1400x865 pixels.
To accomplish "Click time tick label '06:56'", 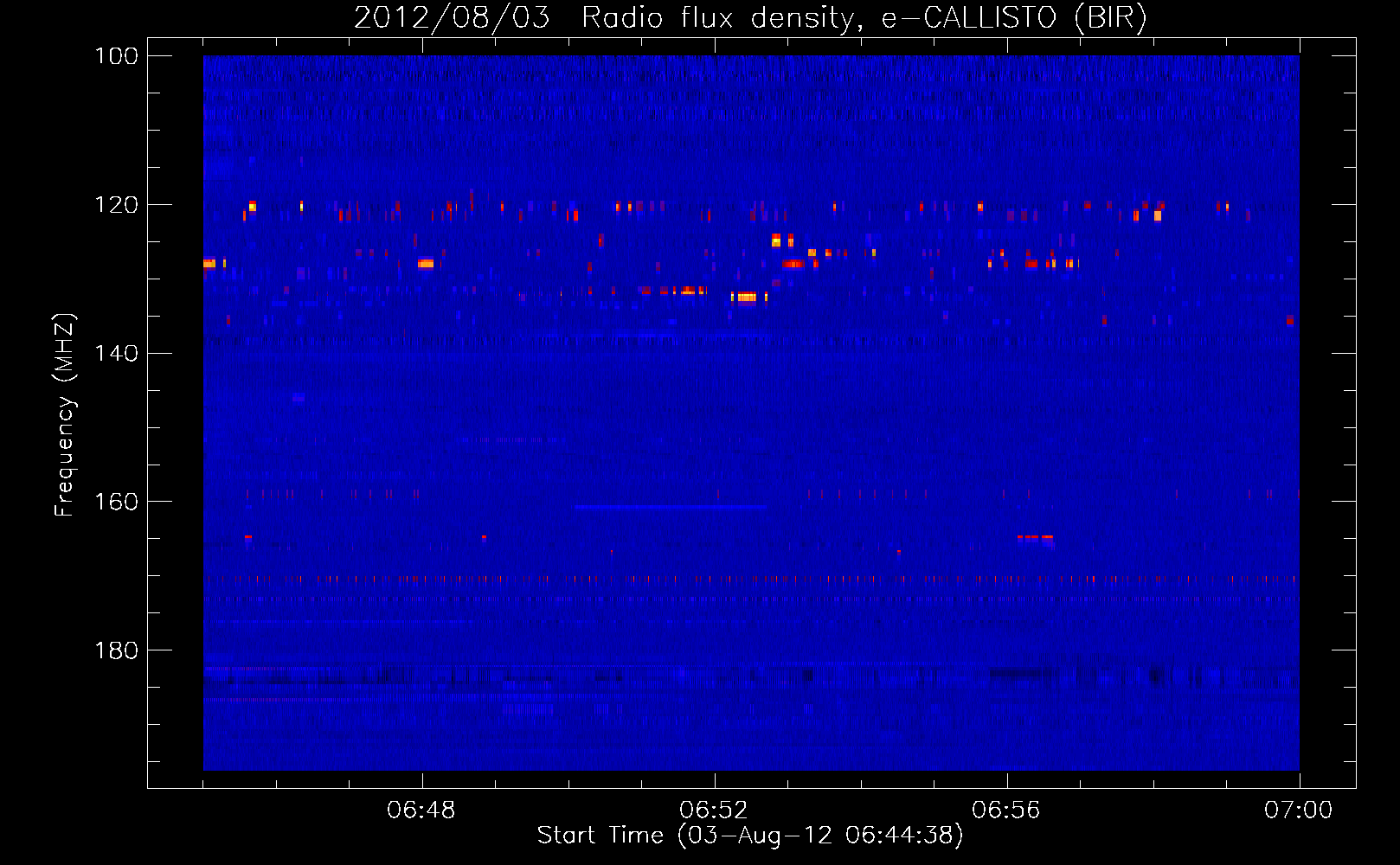I will (1006, 811).
